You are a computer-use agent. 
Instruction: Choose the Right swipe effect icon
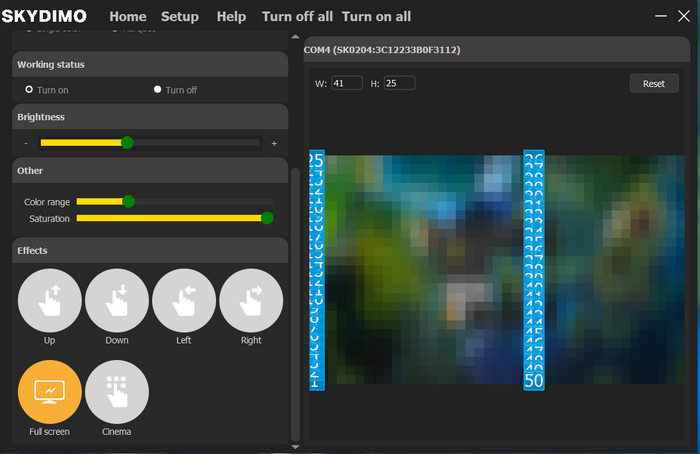pos(251,301)
